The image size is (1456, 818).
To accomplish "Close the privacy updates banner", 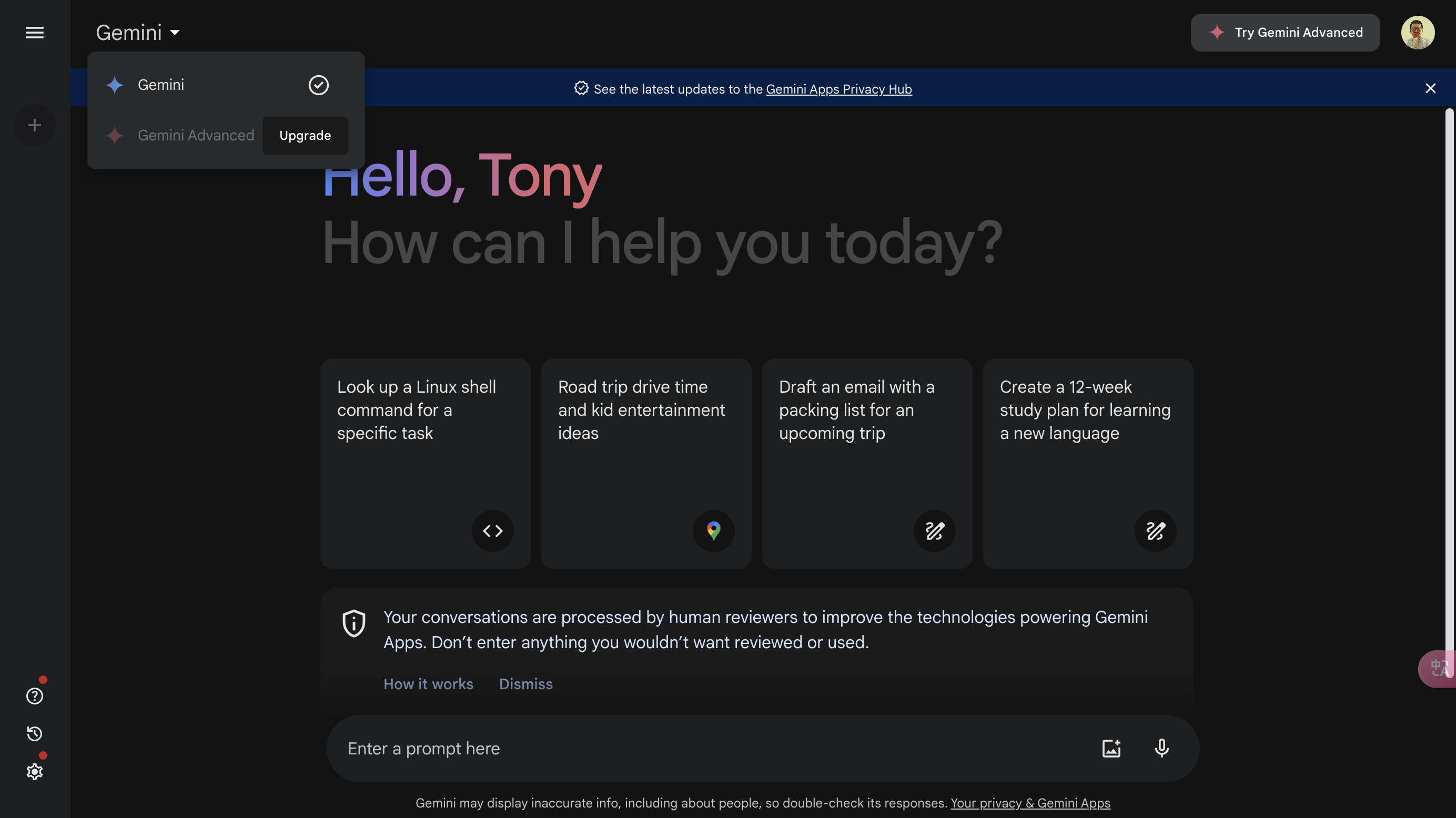I will click(1430, 88).
